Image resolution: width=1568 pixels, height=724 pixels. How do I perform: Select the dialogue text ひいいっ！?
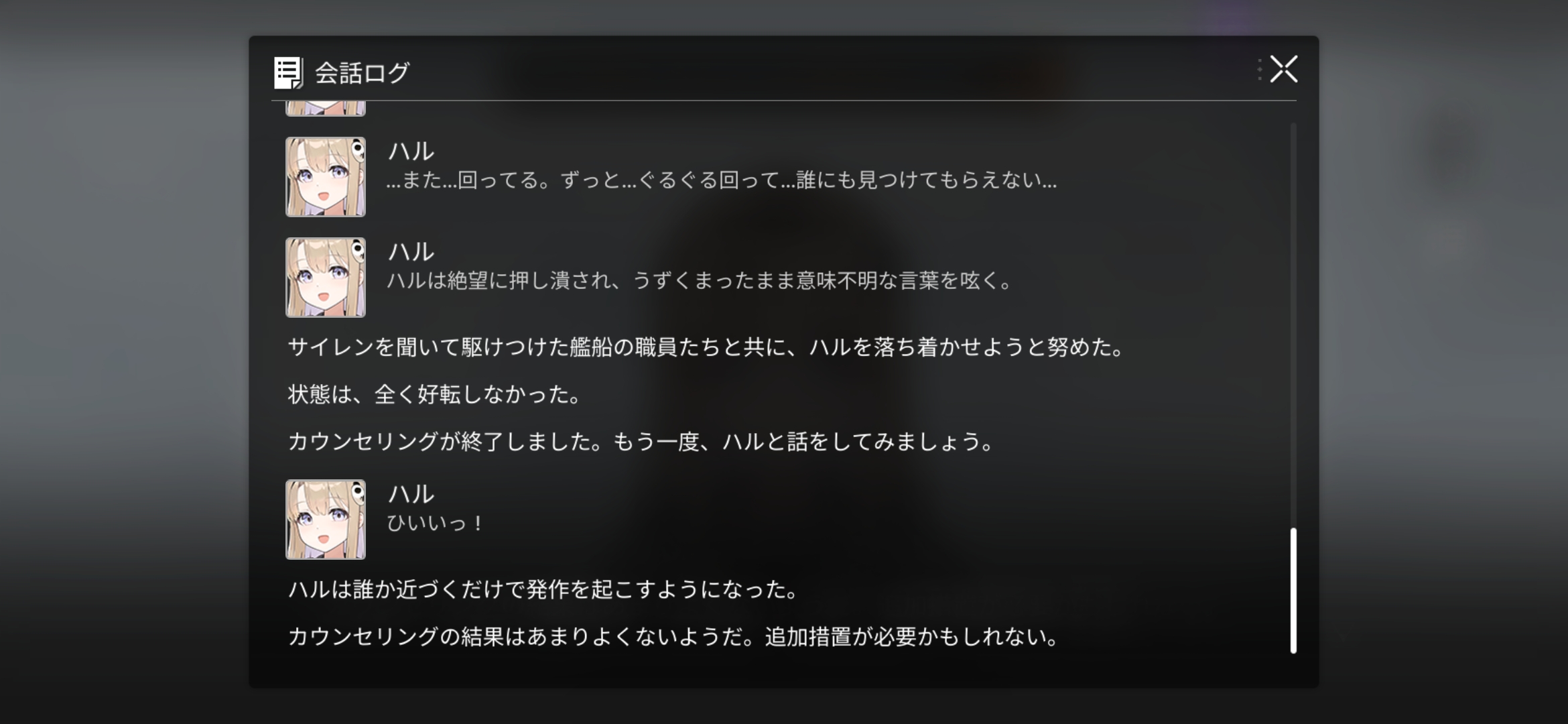(x=435, y=523)
